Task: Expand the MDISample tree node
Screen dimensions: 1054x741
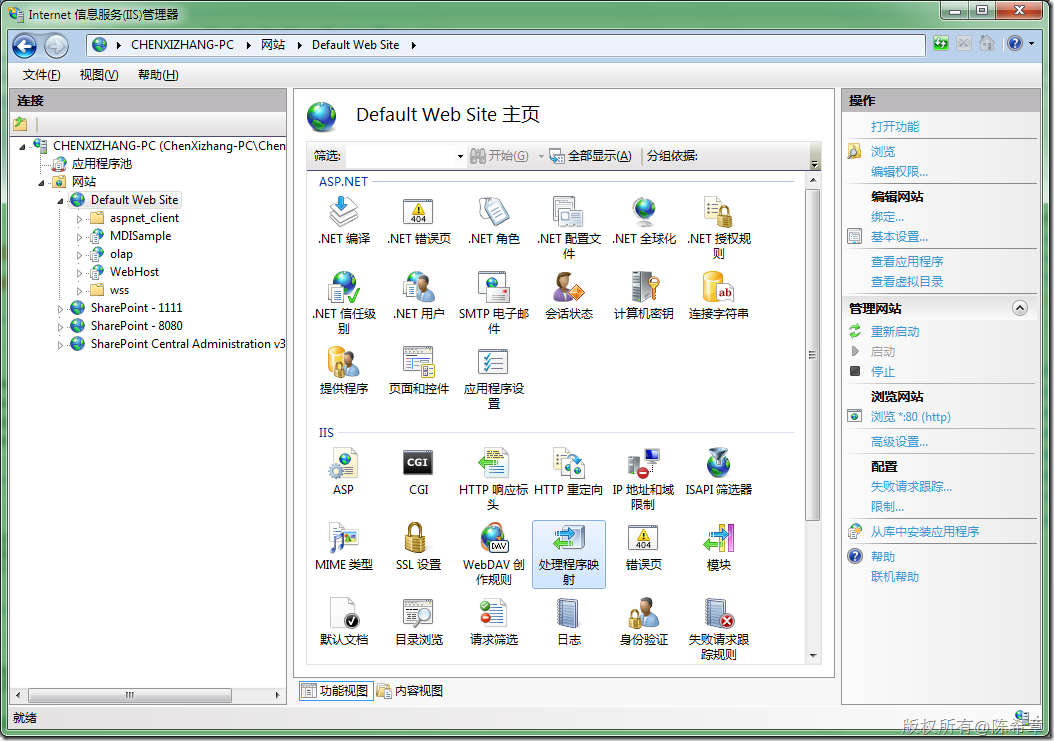Action: pos(79,237)
